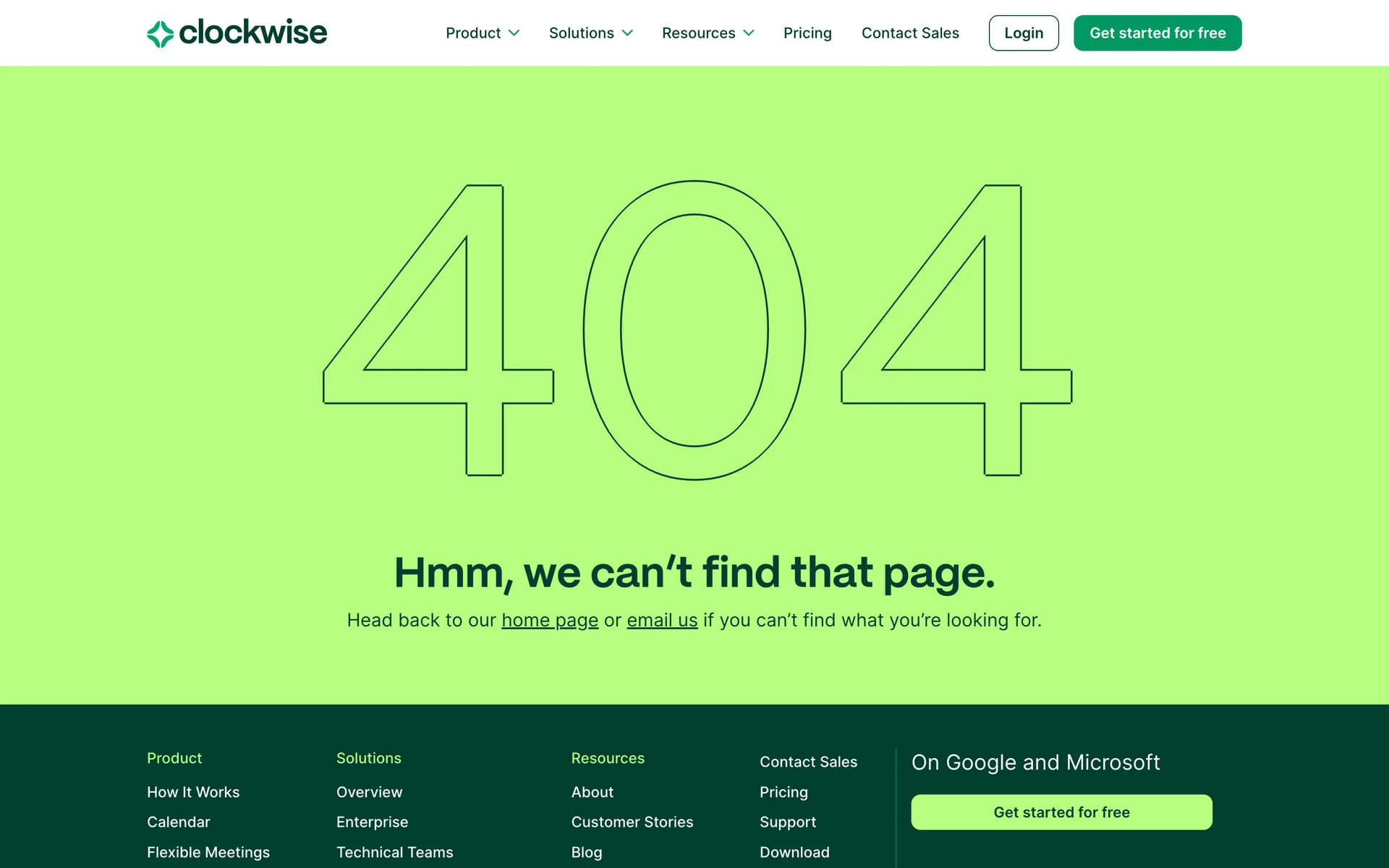Expand the Product dropdown chevron
The width and height of the screenshot is (1389, 868).
(x=514, y=33)
